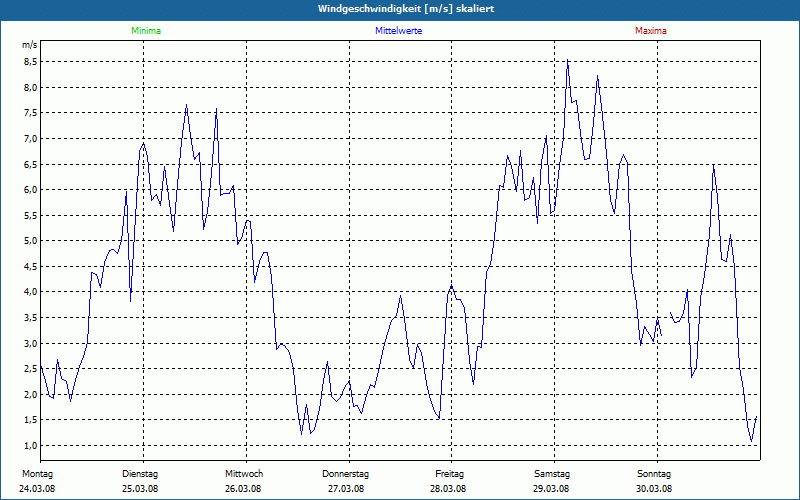This screenshot has width=800, height=500.
Task: Click the lowest point of the blue curve on Sonntag
Action: click(x=751, y=441)
